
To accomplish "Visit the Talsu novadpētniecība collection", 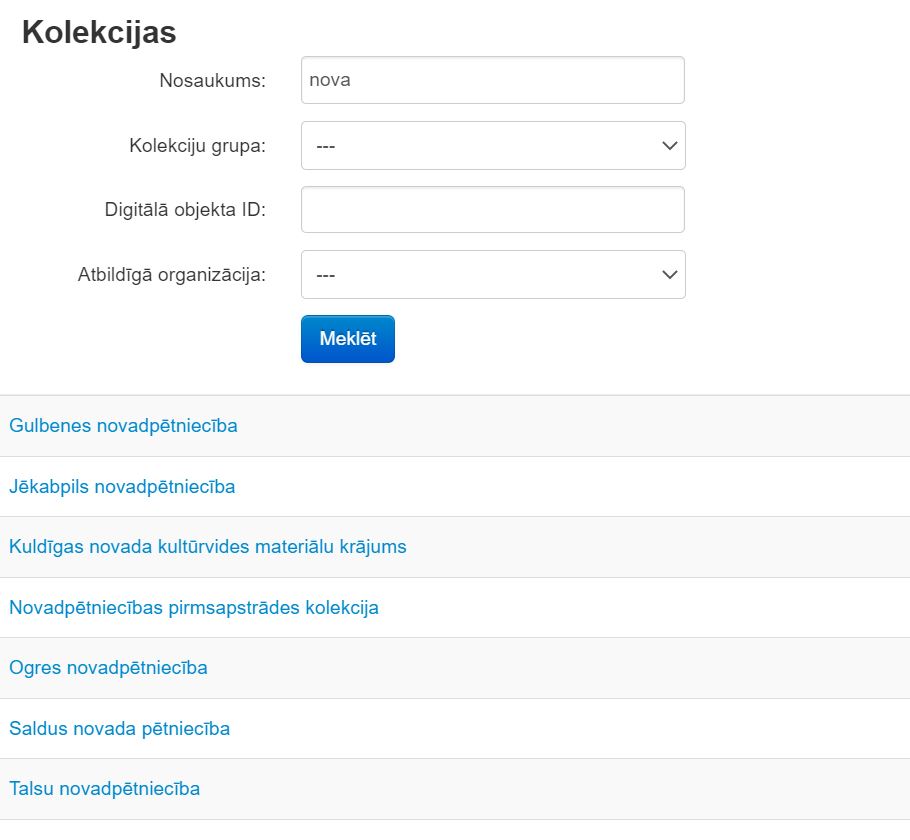I will [104, 788].
